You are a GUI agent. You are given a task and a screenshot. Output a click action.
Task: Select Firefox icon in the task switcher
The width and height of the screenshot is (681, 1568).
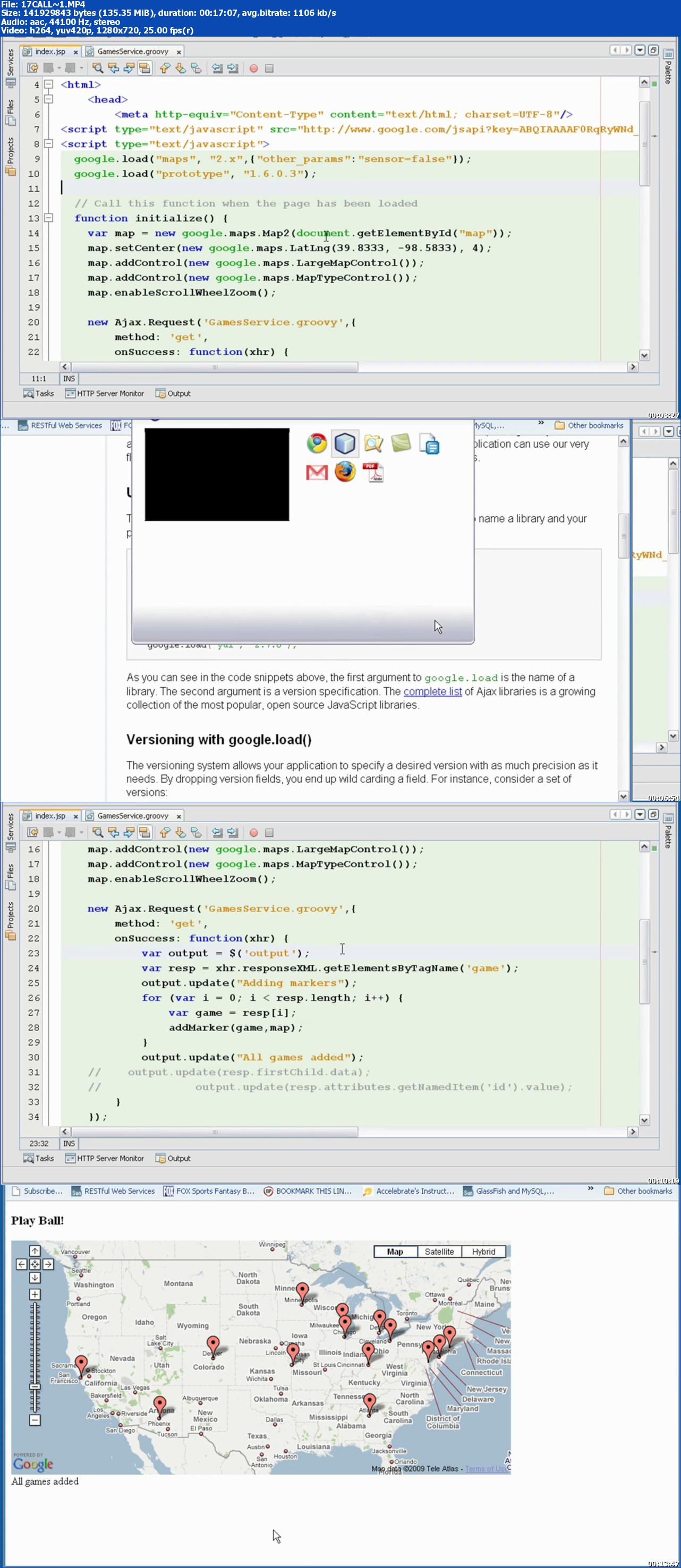pos(345,473)
